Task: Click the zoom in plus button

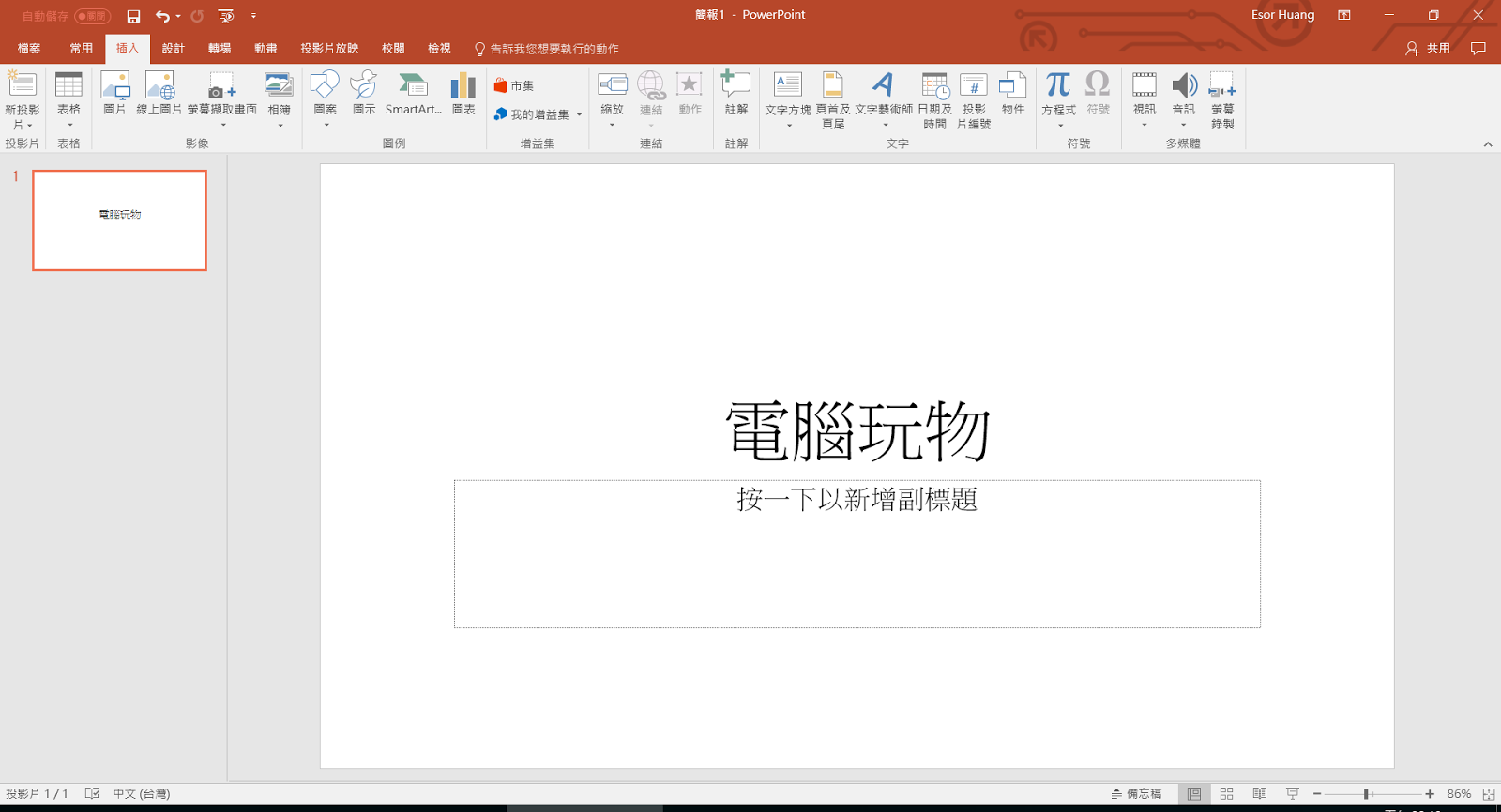Action: point(1430,794)
